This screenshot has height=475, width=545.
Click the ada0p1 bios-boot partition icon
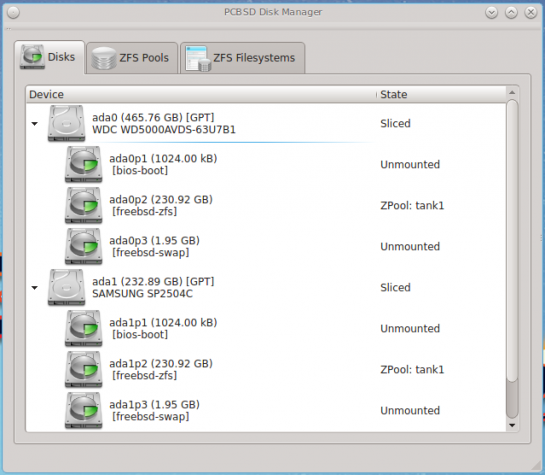point(83,164)
